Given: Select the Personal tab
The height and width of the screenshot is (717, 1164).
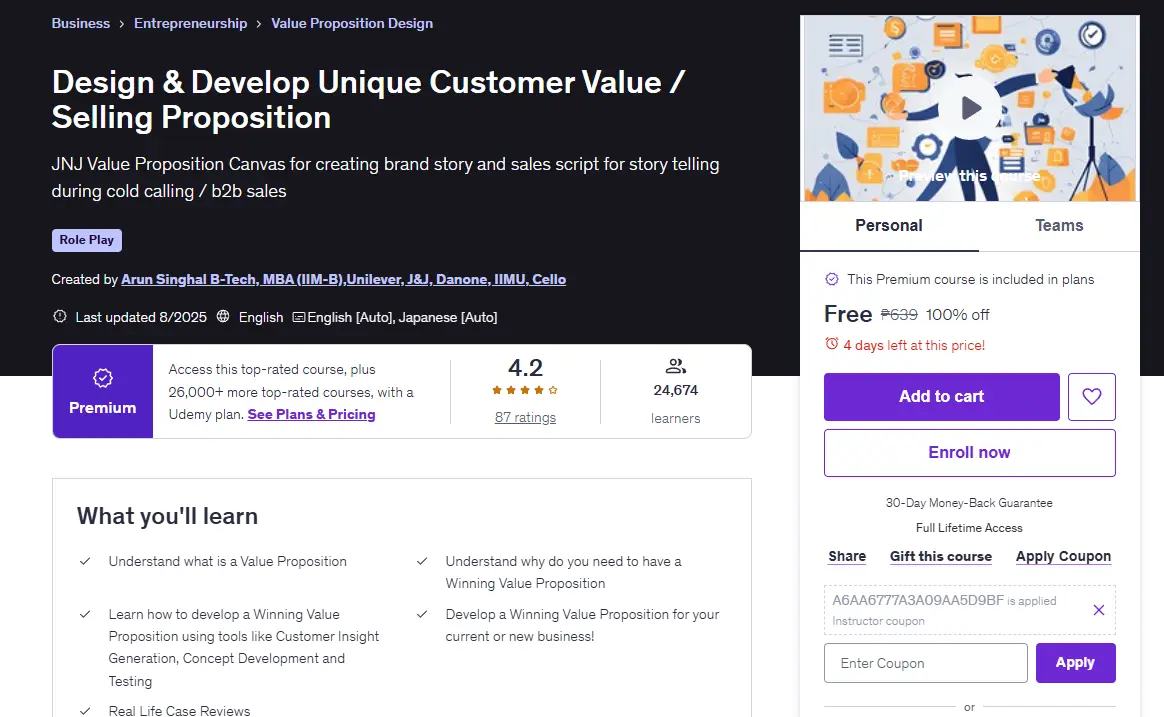Looking at the screenshot, I should point(889,226).
